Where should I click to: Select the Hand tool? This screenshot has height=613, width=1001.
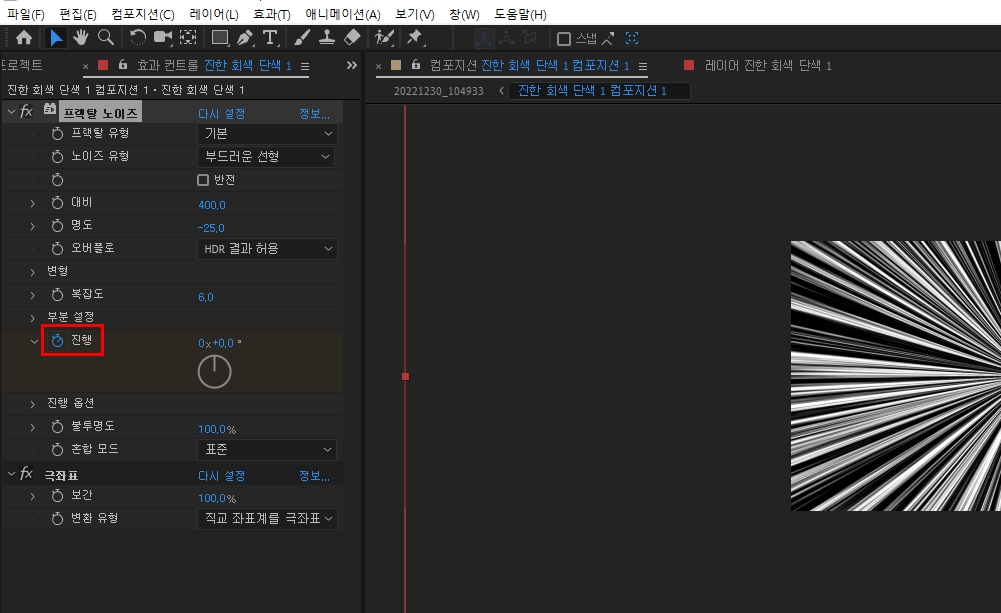click(80, 38)
